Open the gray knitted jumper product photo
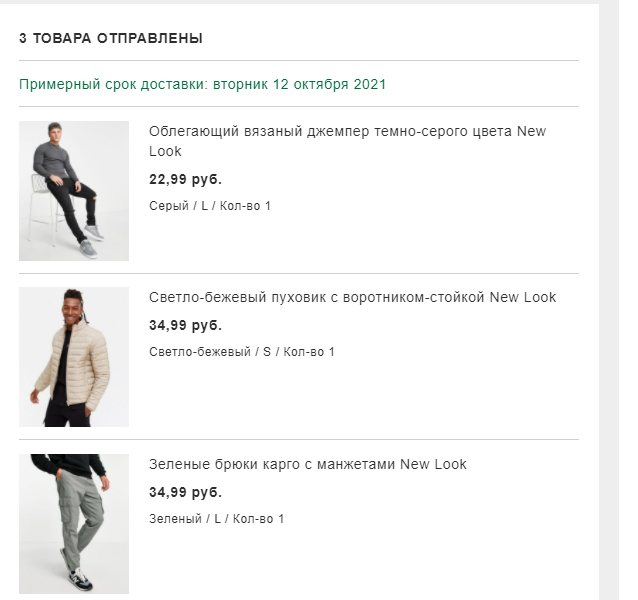This screenshot has height=600, width=638. point(74,191)
